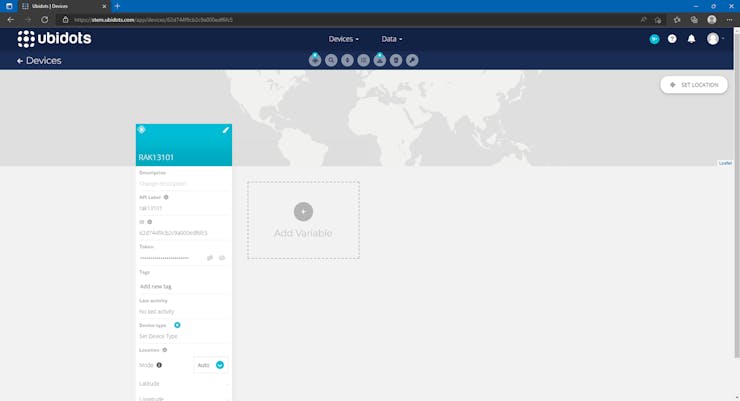Screen dimensions: 740x401
Task: Click the up-down arrows toolbar icon
Action: (x=347, y=60)
